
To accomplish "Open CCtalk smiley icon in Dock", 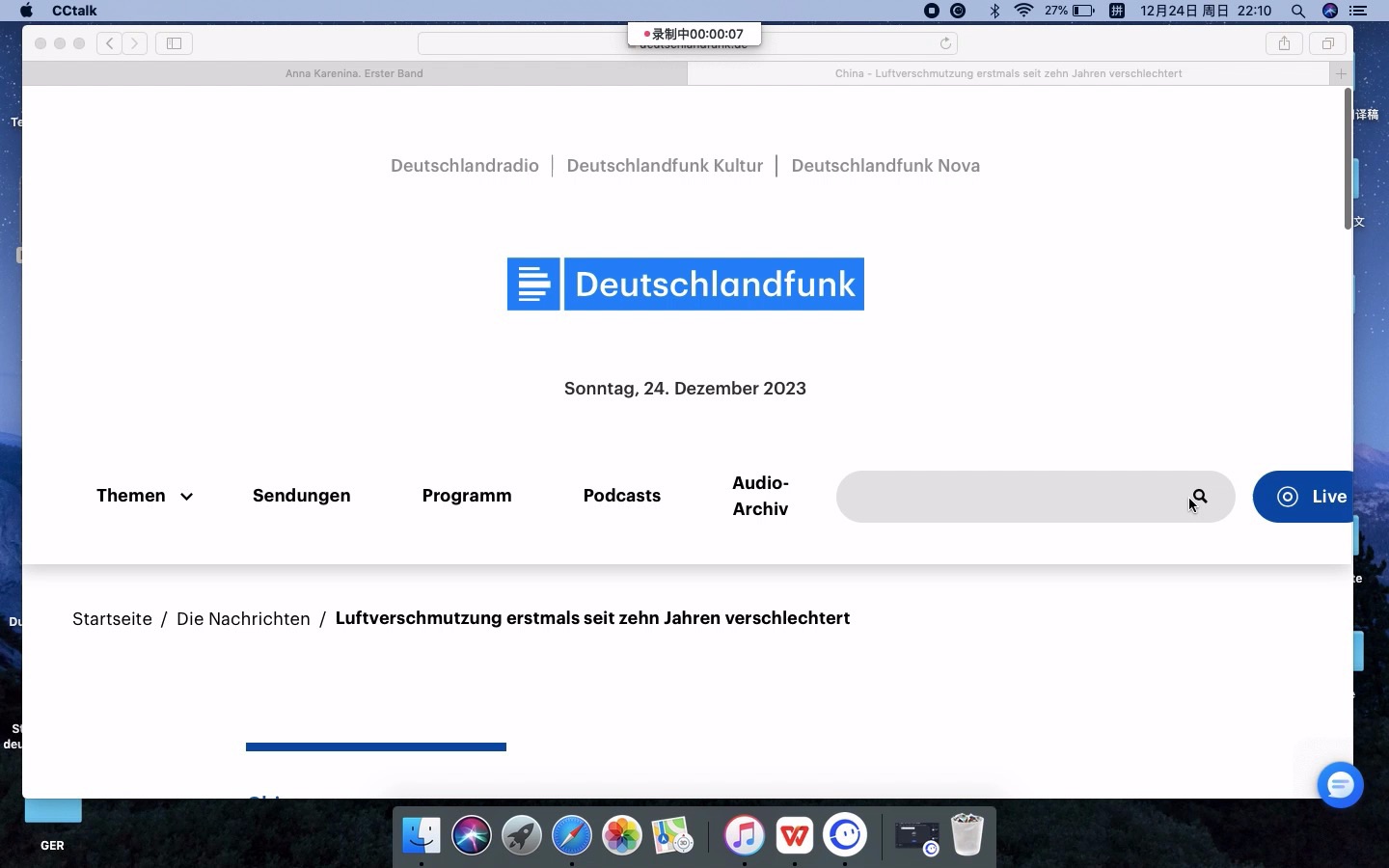I will pyautogui.click(x=845, y=835).
